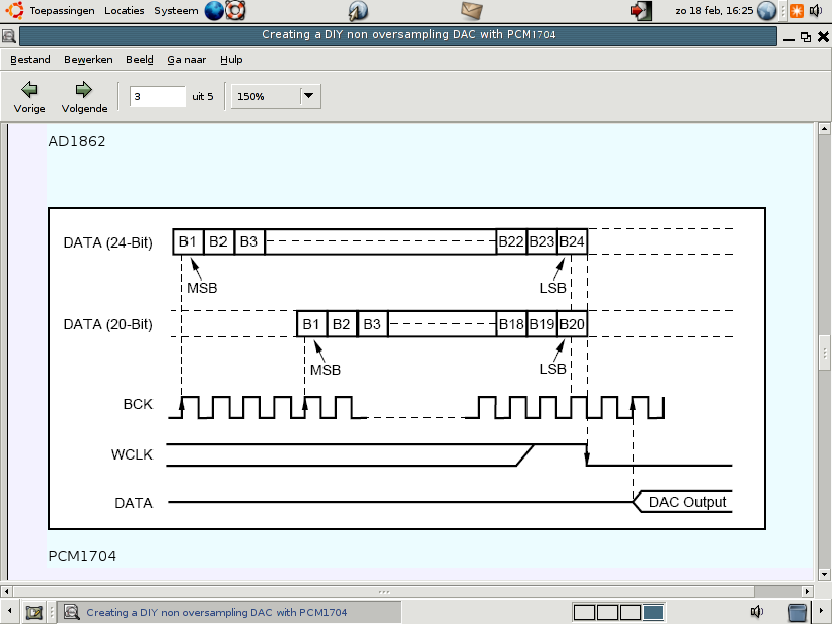
Task: Click the uit 5 page count text
Action: (203, 97)
